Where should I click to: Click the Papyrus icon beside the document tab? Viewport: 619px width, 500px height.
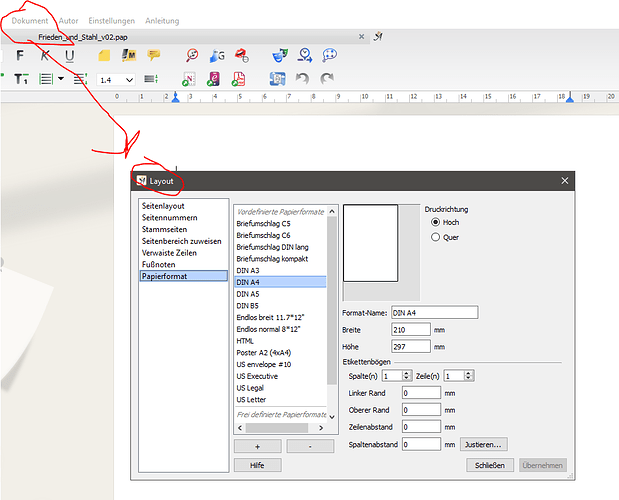tap(378, 36)
